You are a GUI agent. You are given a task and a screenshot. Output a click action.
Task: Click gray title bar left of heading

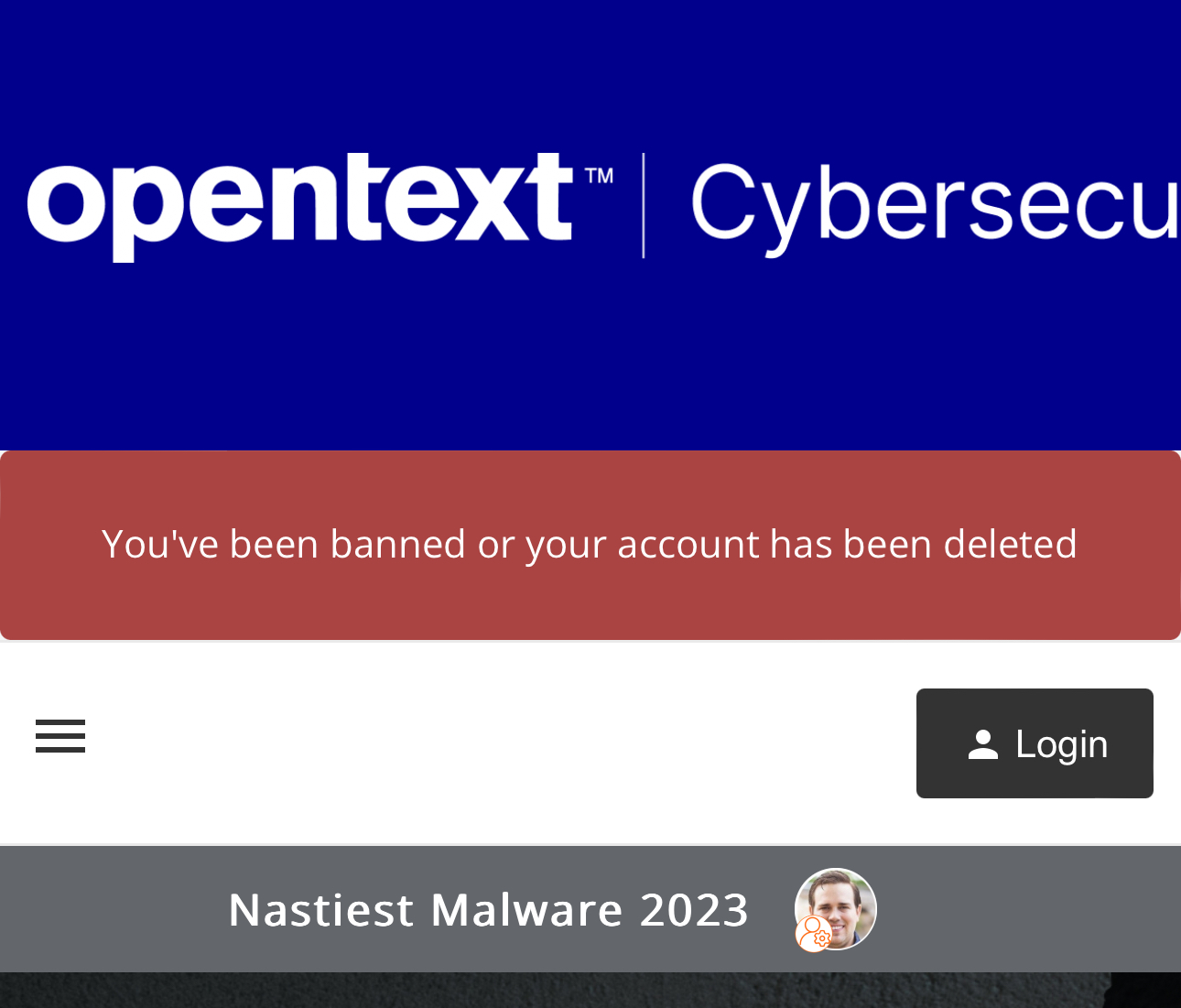coord(110,909)
